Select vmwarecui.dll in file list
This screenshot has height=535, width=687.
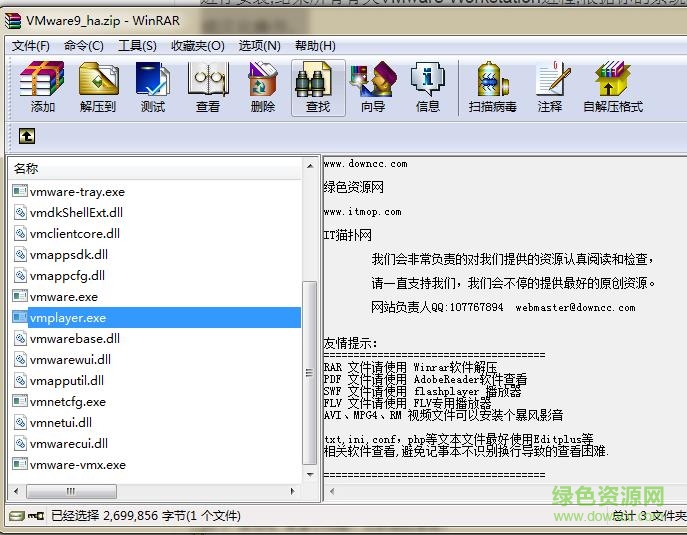69,443
